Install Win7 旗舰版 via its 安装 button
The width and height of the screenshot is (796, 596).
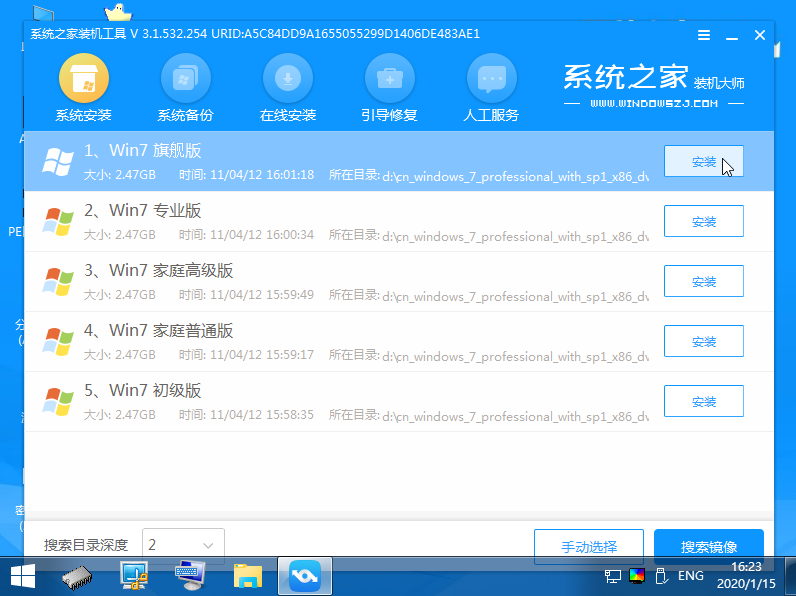pyautogui.click(x=703, y=161)
